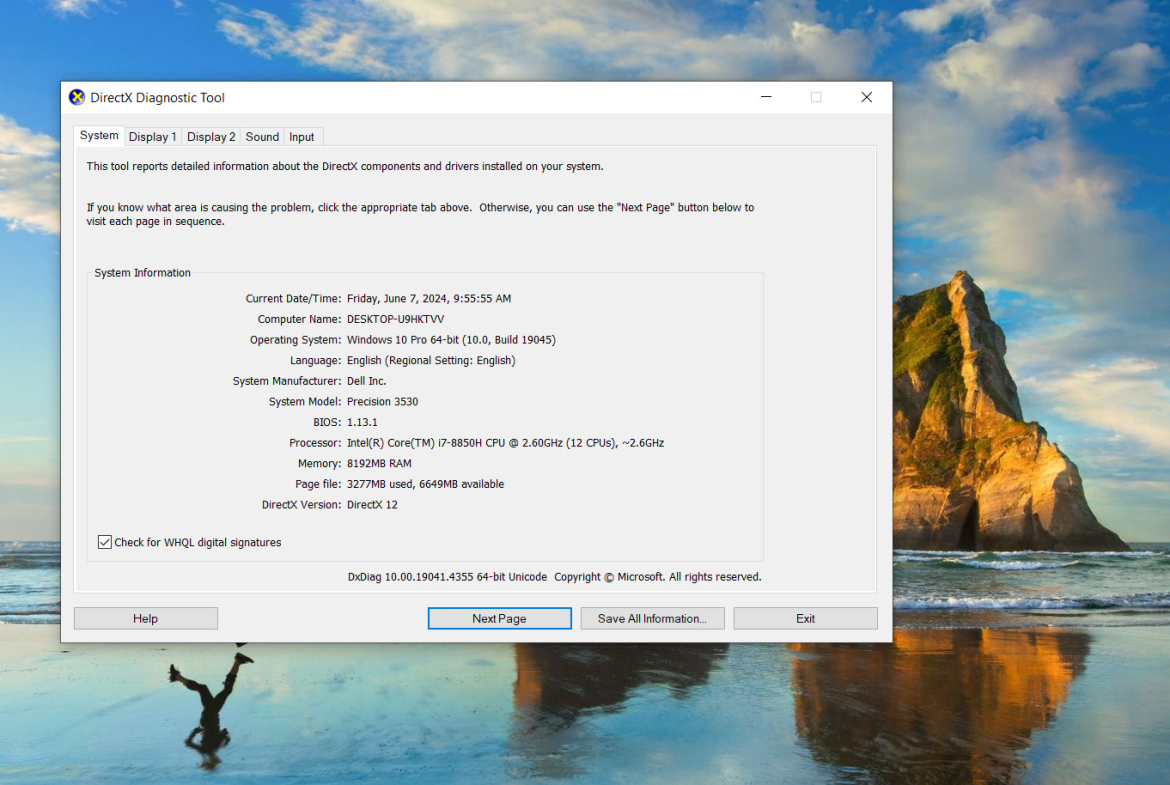The height and width of the screenshot is (785, 1170).
Task: Click the window title text in title bar
Action: coord(157,98)
